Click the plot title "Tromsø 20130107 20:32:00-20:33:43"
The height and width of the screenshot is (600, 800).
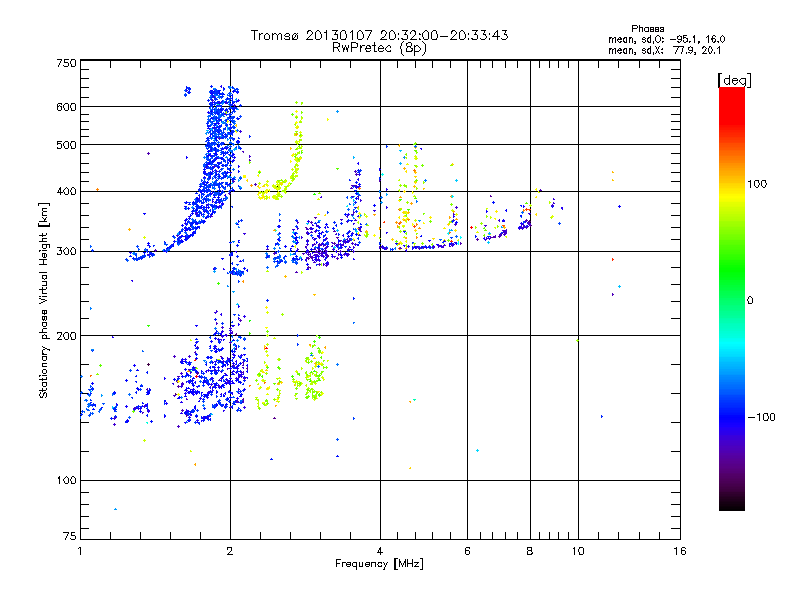379,35
